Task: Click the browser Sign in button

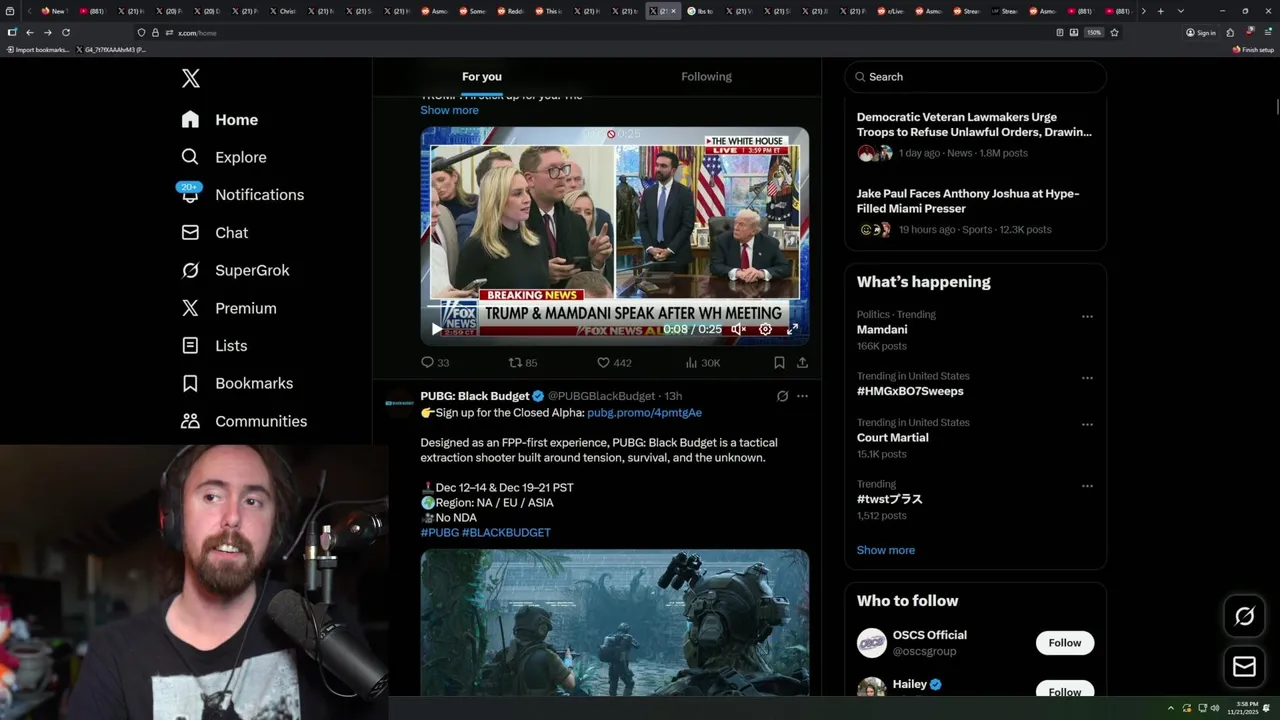Action: [1201, 33]
